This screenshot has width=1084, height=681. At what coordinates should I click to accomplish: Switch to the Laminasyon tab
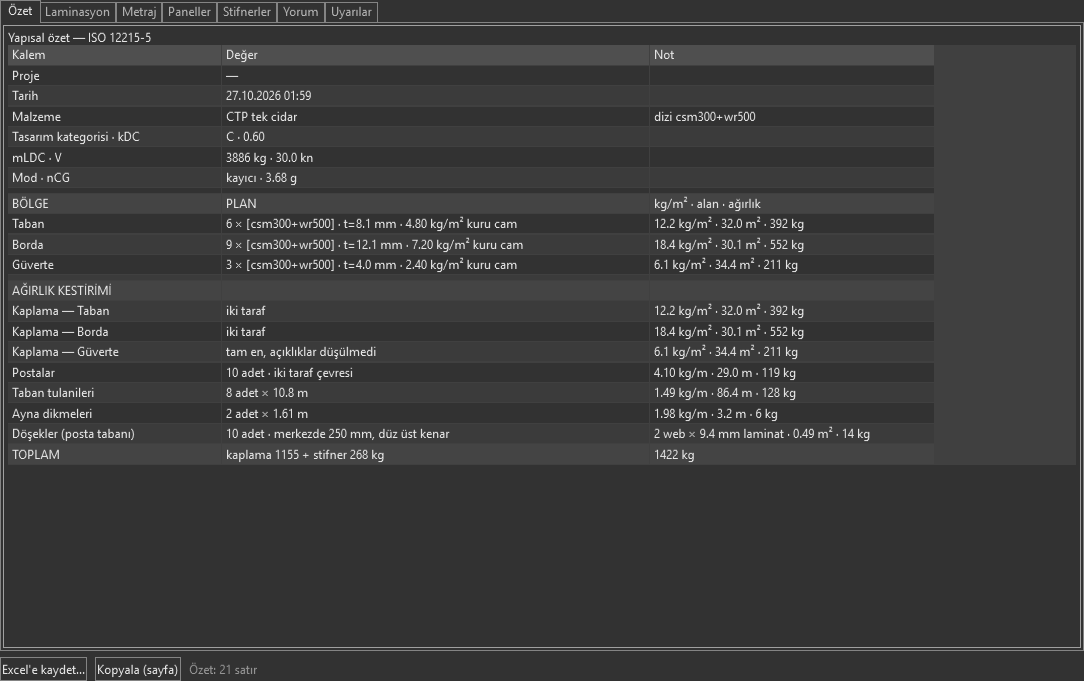(x=77, y=12)
